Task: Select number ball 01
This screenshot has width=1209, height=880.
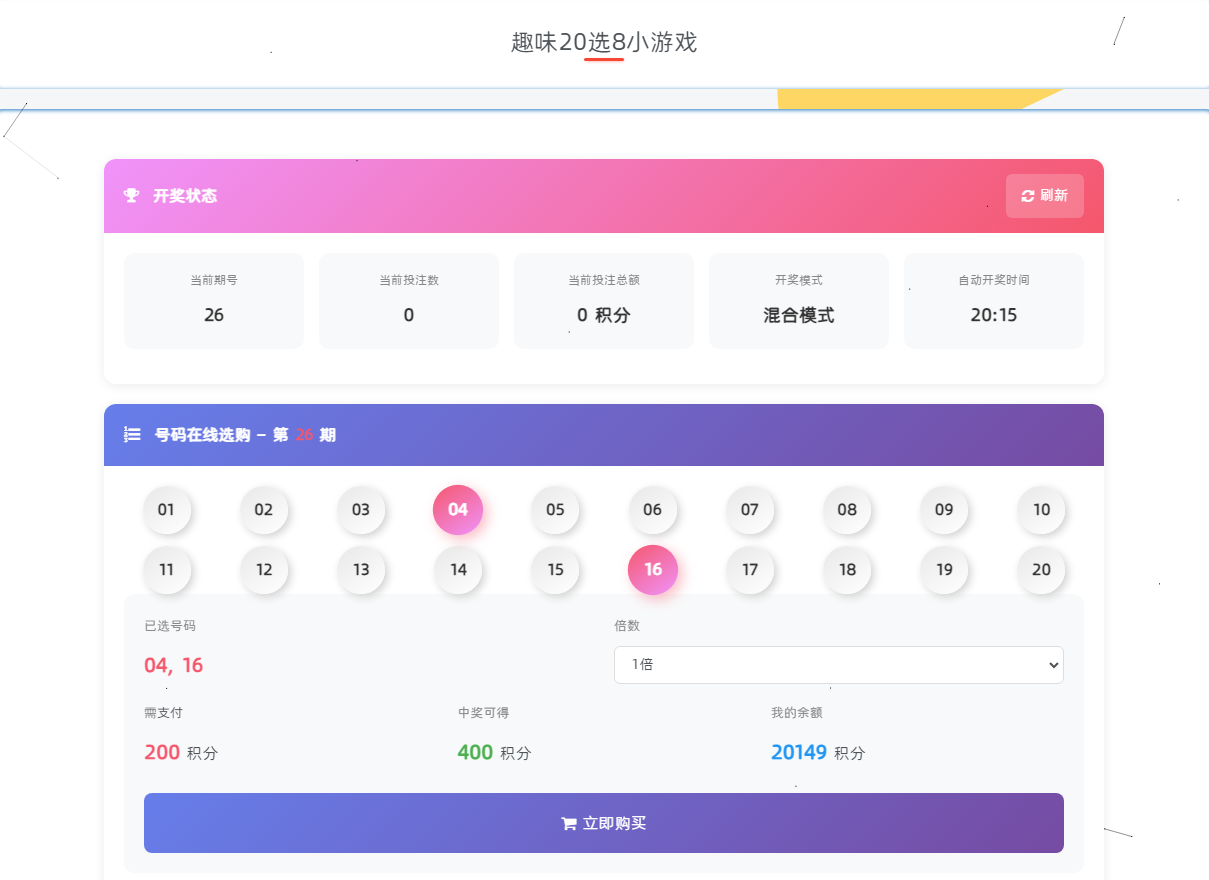Action: point(167,510)
